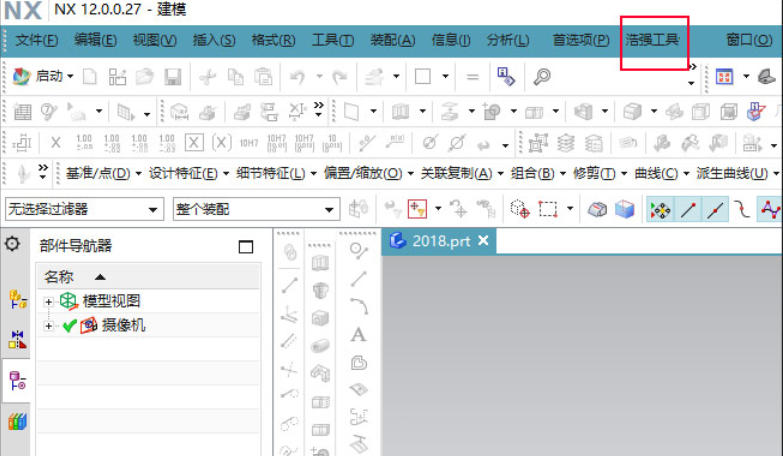The width and height of the screenshot is (783, 456).
Task: Click the Paste clipboard icon
Action: click(263, 76)
